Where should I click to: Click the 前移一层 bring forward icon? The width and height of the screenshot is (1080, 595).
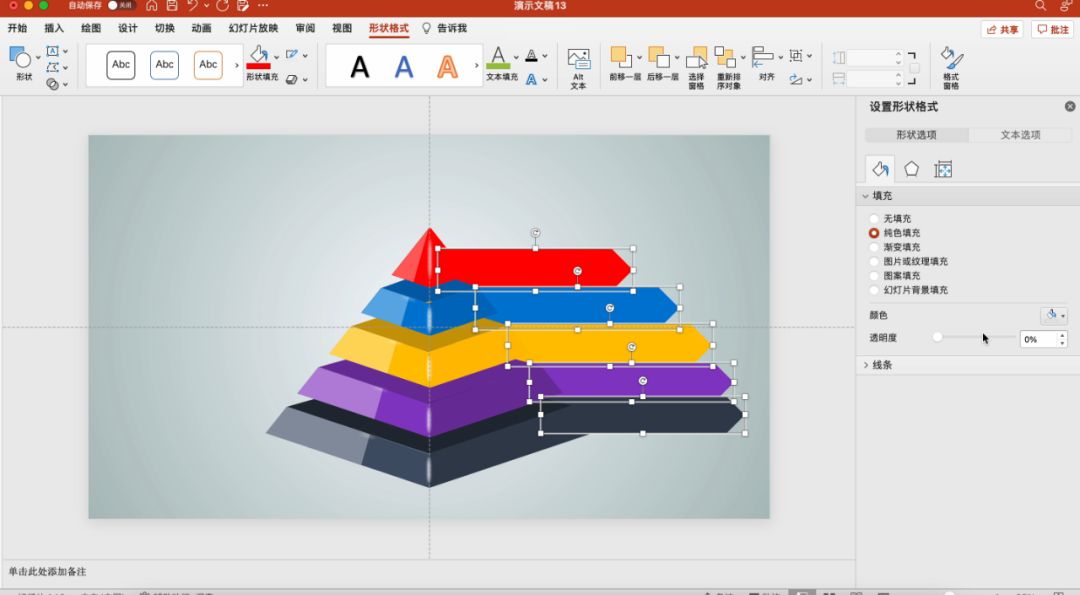pos(622,59)
